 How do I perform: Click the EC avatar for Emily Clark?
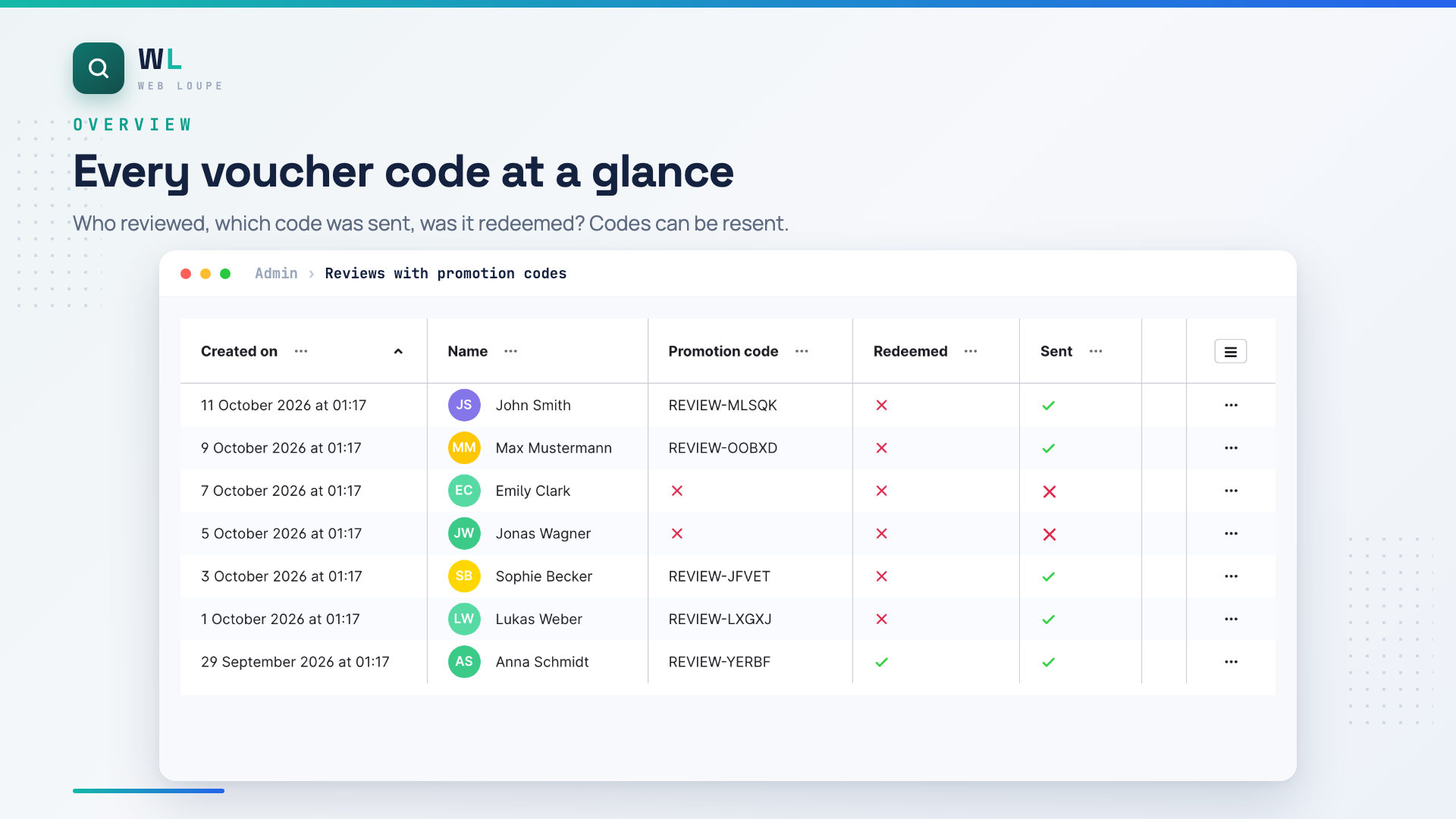pos(464,491)
